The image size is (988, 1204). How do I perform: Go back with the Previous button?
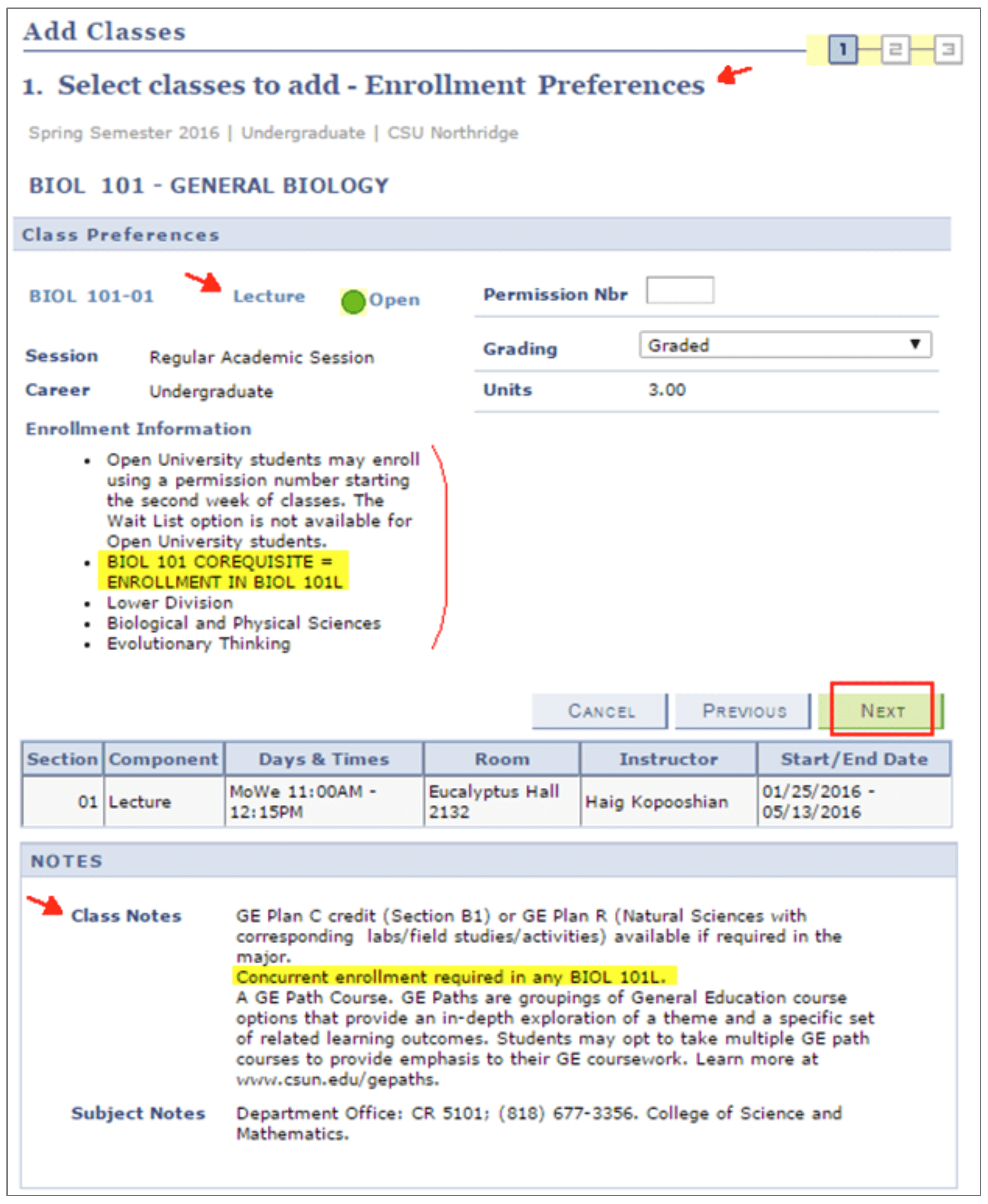click(x=743, y=711)
